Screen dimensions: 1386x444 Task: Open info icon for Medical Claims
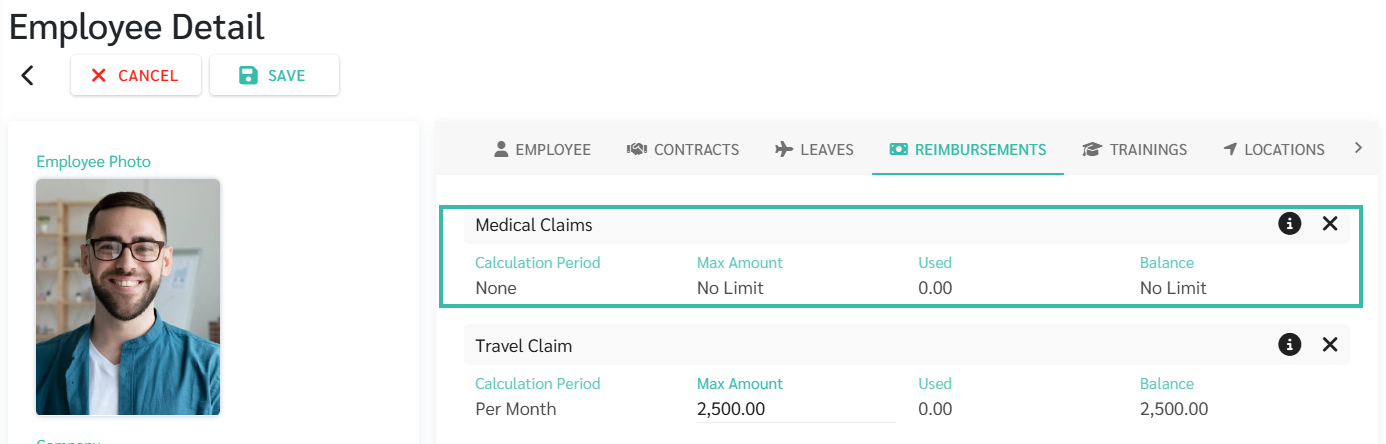coord(1290,224)
